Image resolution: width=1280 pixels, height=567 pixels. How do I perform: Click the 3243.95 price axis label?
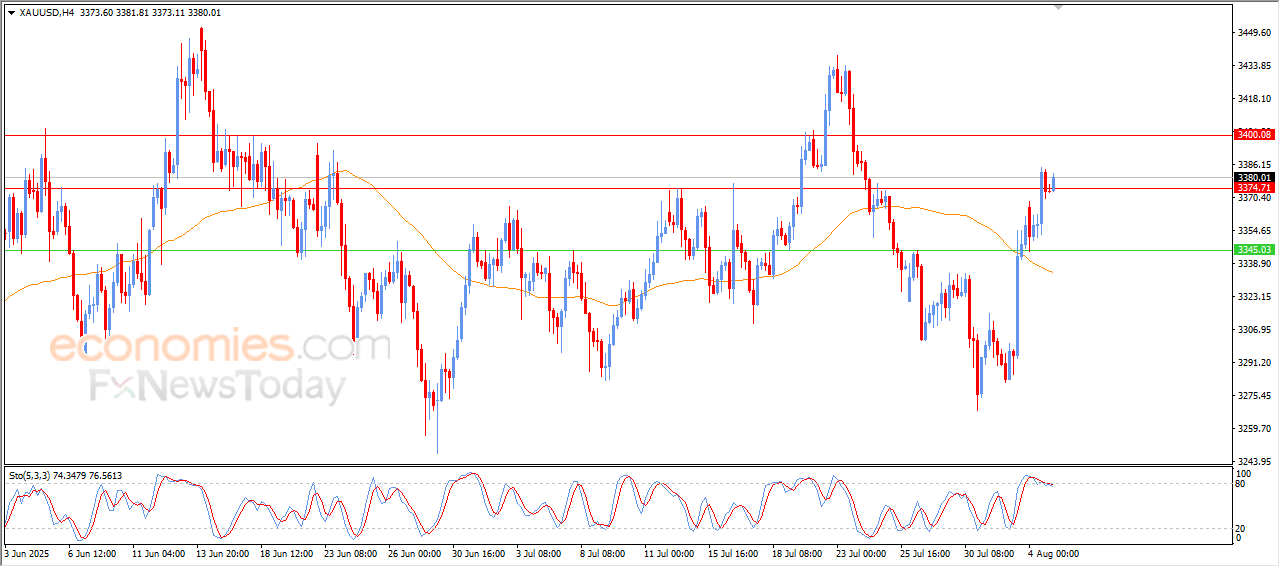coord(1254,461)
